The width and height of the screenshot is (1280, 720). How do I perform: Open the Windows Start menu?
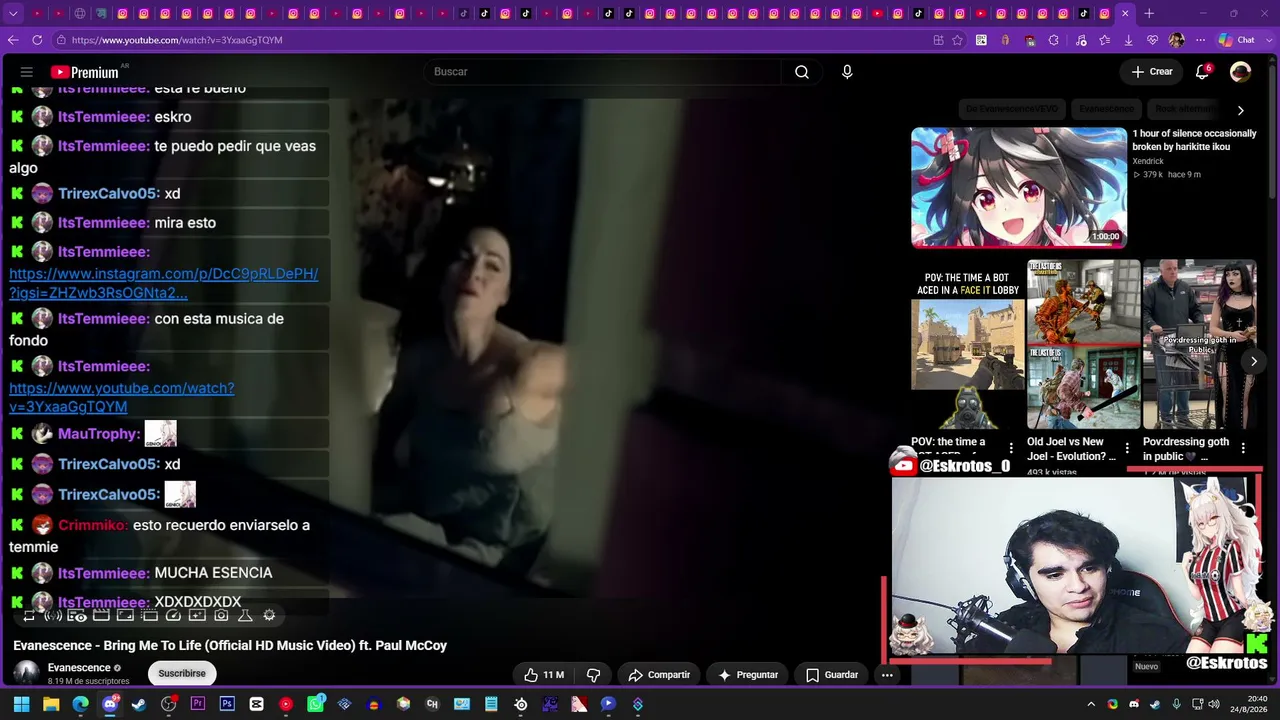21,704
